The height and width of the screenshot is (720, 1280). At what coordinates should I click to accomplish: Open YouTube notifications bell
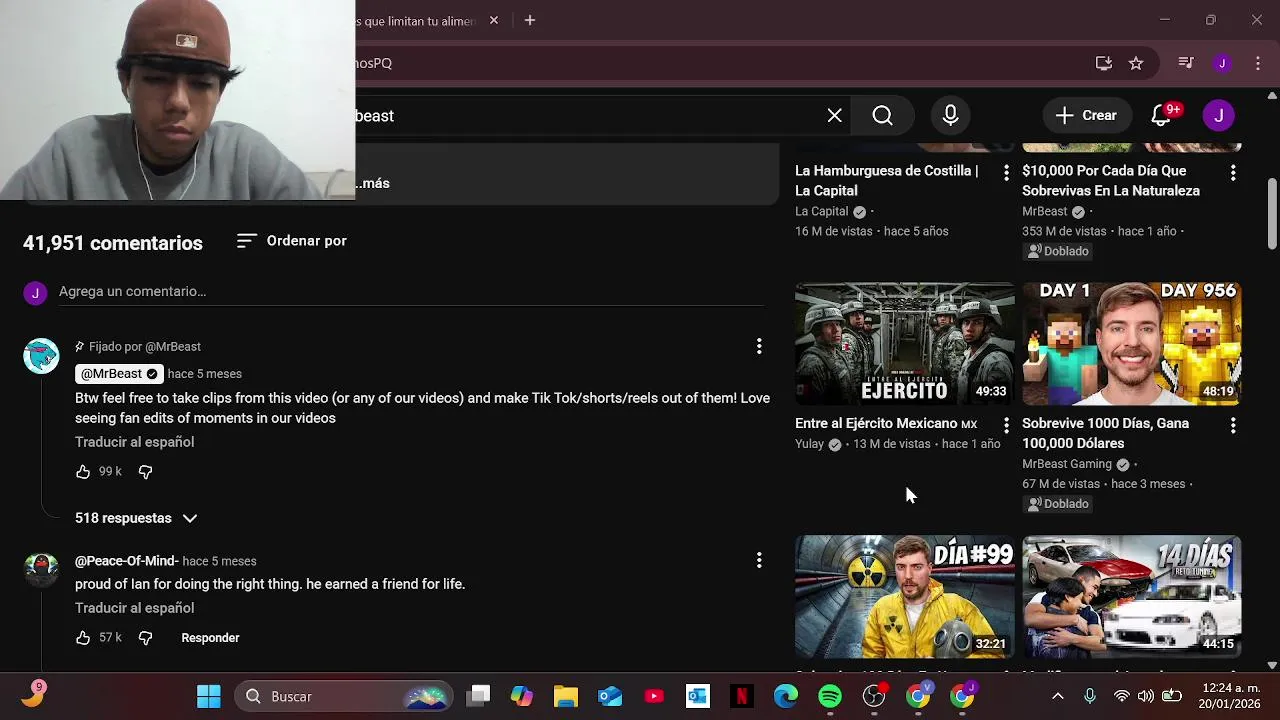pos(1161,116)
